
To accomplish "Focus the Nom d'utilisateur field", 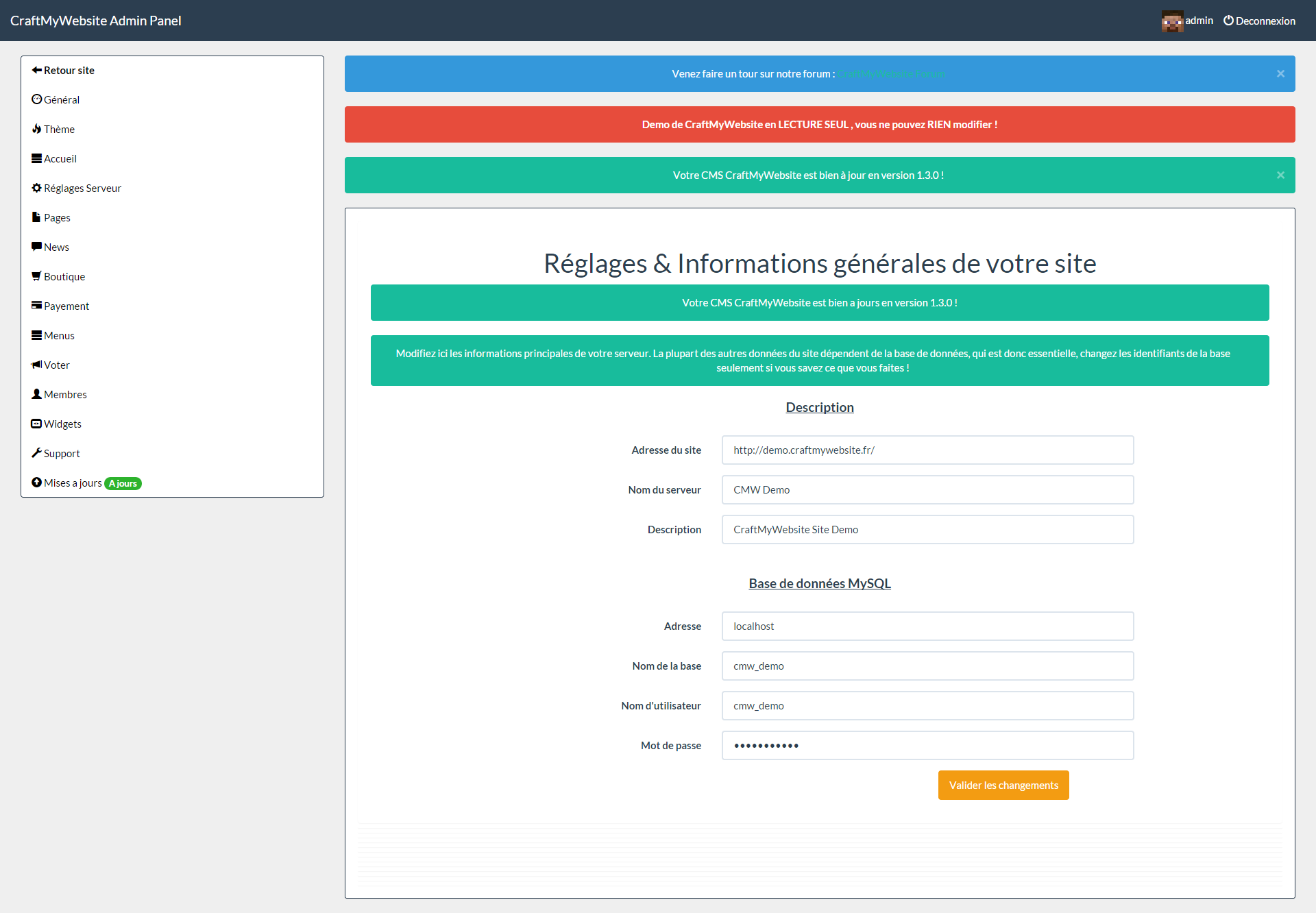I will point(928,706).
